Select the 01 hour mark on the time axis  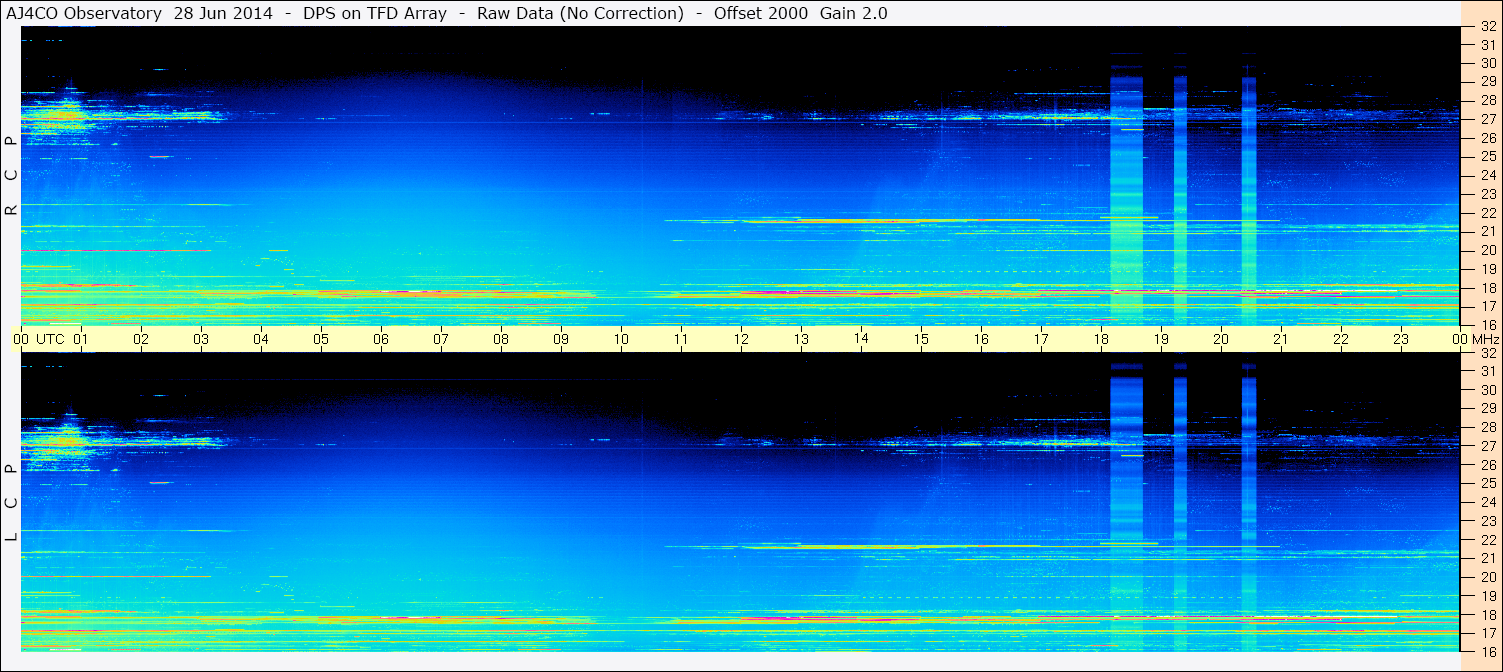[81, 339]
